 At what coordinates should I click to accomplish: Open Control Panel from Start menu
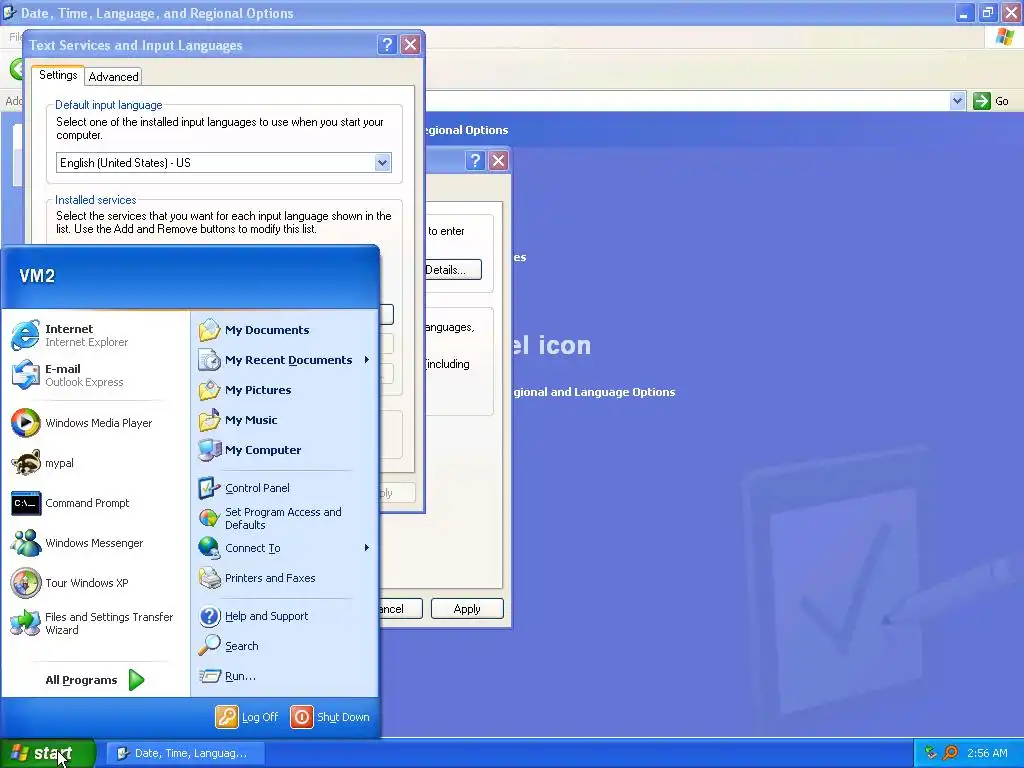click(x=285, y=488)
